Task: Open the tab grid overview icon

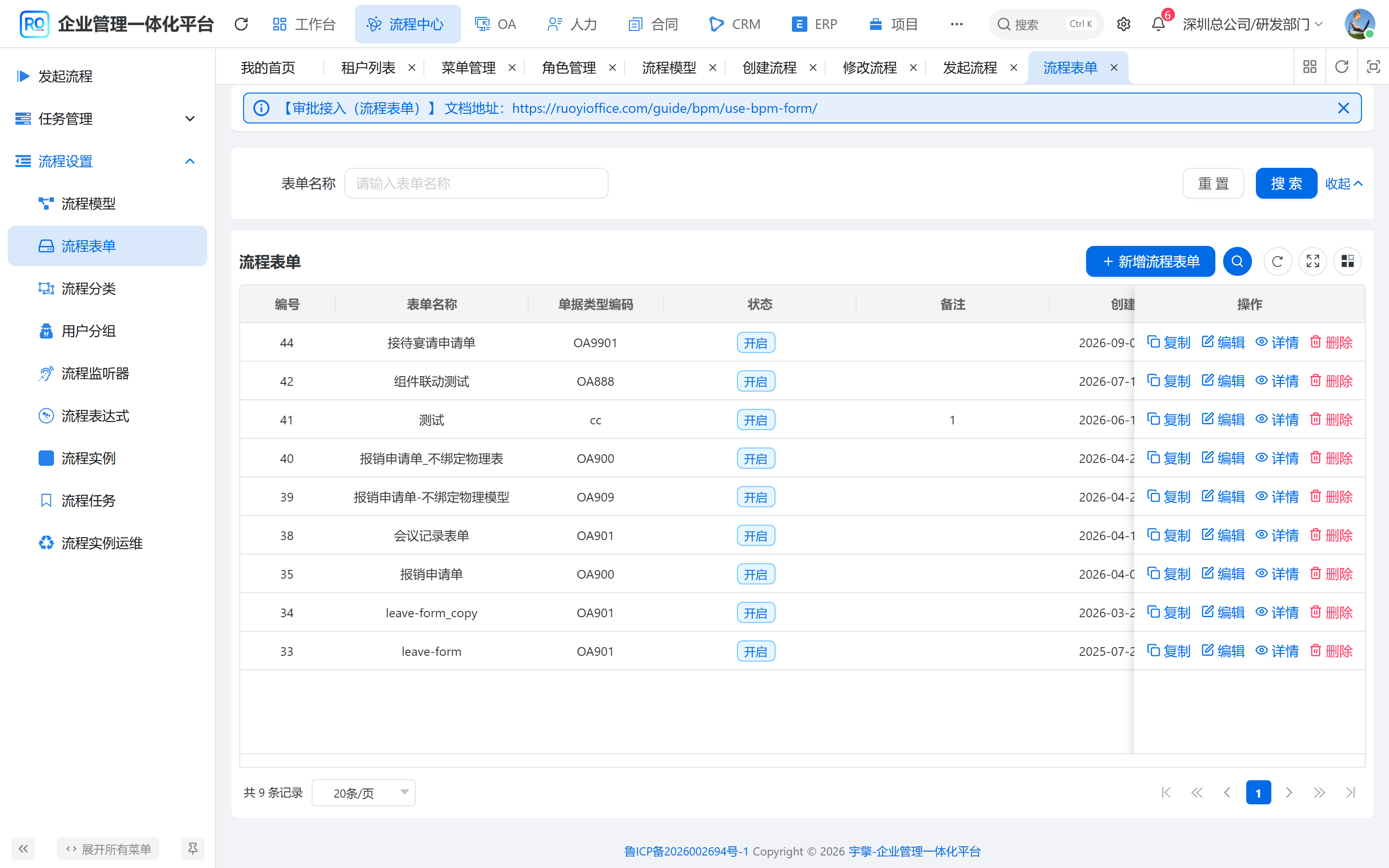Action: point(1310,67)
